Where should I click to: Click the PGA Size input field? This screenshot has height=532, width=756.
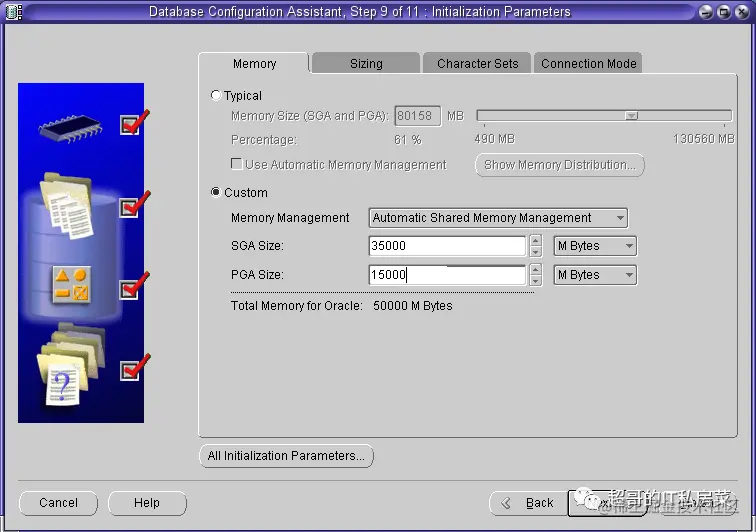click(x=447, y=275)
